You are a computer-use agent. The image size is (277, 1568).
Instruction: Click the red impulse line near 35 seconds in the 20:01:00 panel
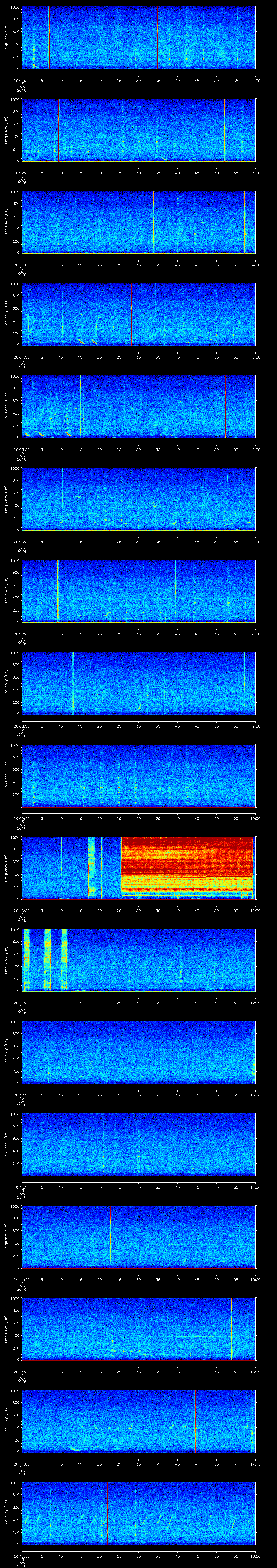coord(157,38)
